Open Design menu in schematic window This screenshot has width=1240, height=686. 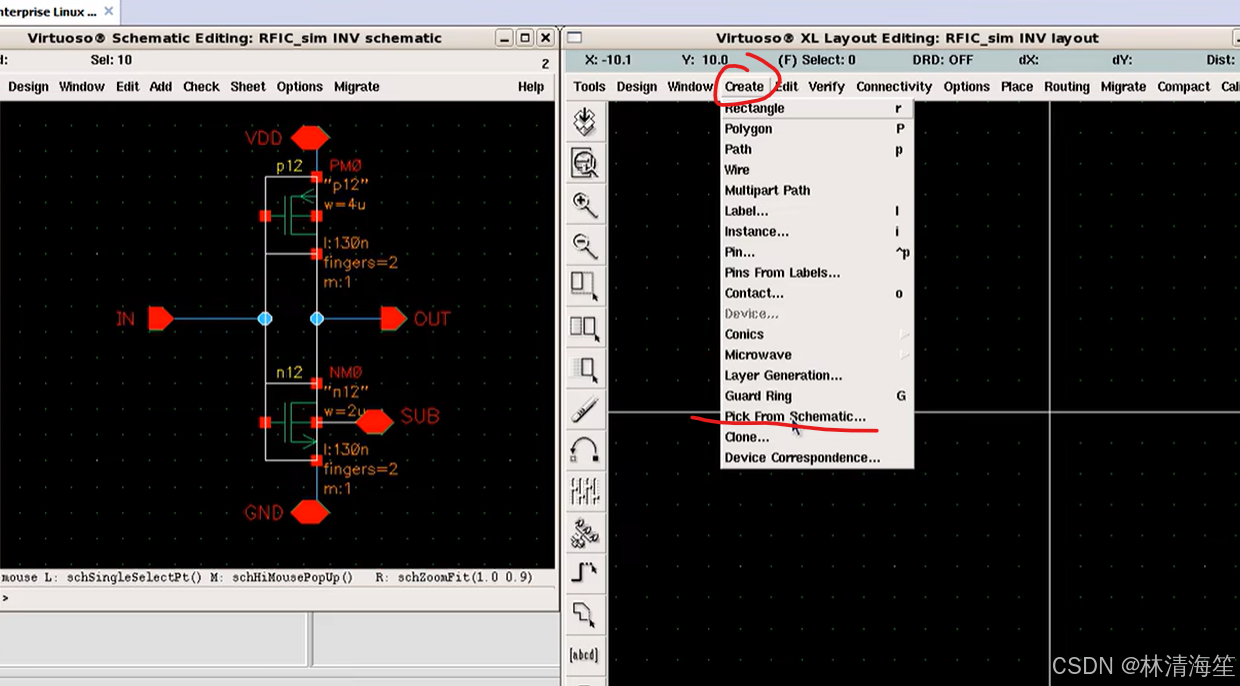(28, 86)
